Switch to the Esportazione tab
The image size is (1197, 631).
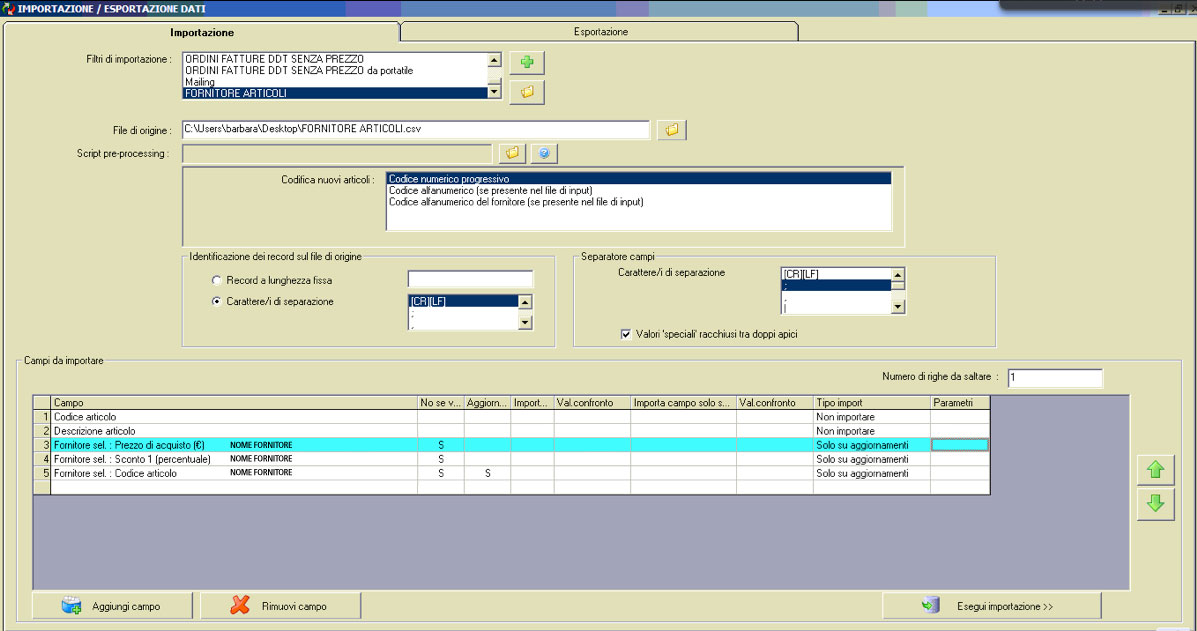[600, 31]
